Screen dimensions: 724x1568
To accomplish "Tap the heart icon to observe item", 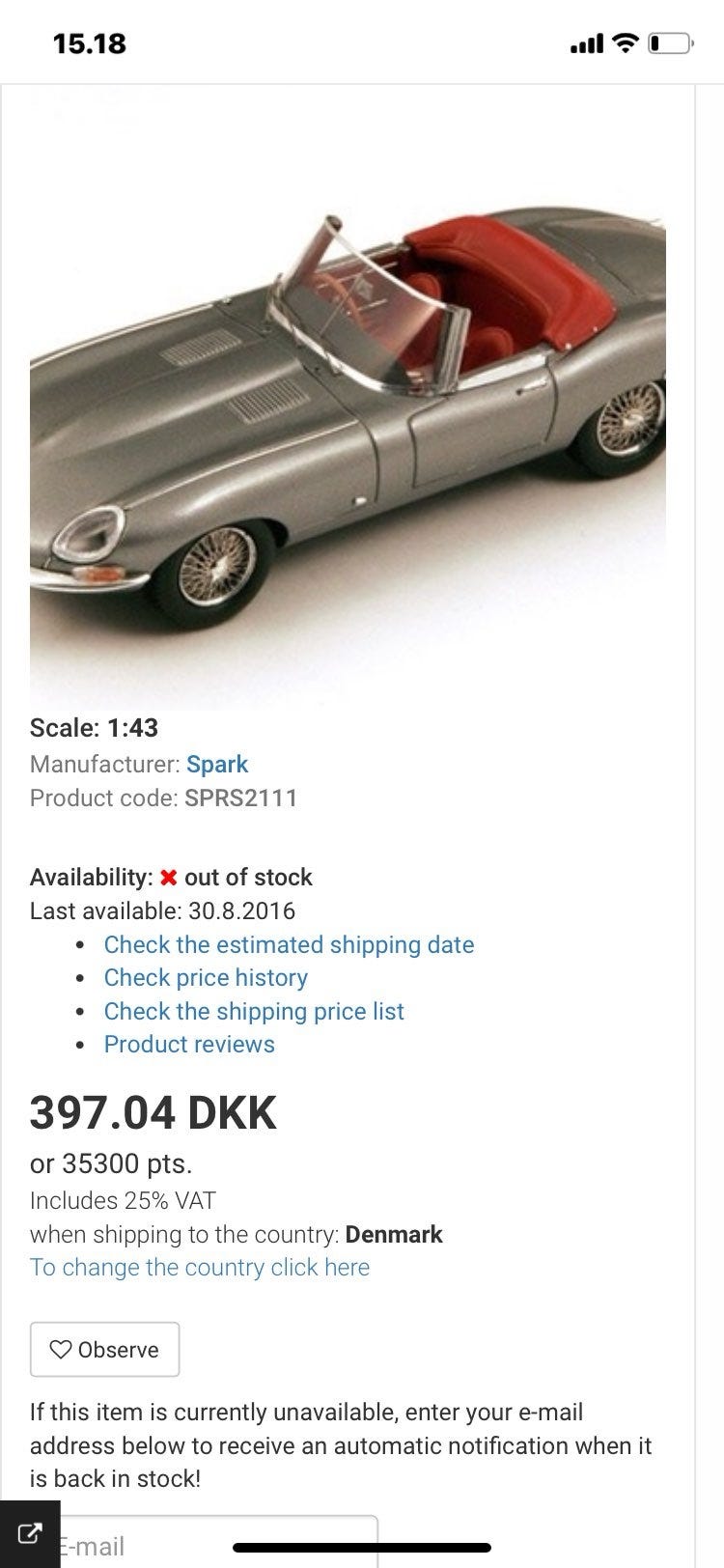I will [61, 1349].
